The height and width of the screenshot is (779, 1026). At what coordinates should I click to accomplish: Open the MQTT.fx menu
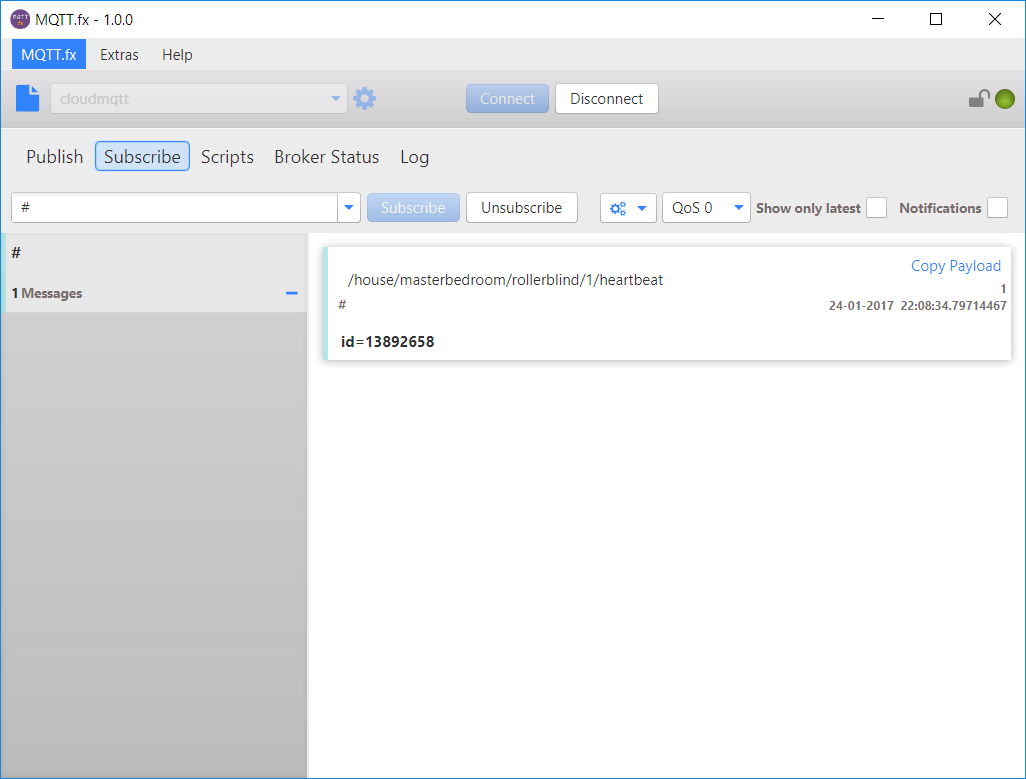click(48, 55)
